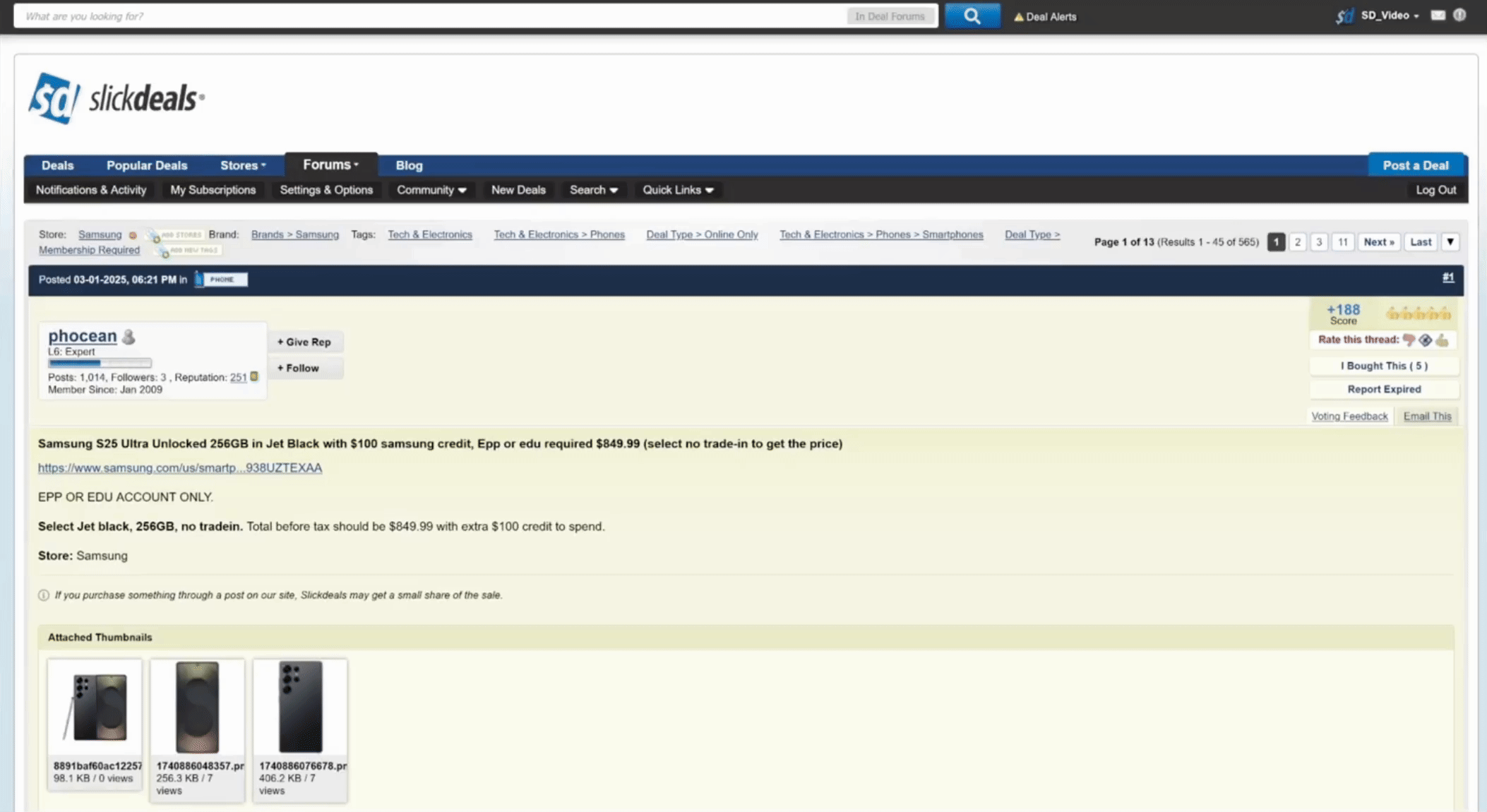Click the Last page button

pyautogui.click(x=1421, y=241)
